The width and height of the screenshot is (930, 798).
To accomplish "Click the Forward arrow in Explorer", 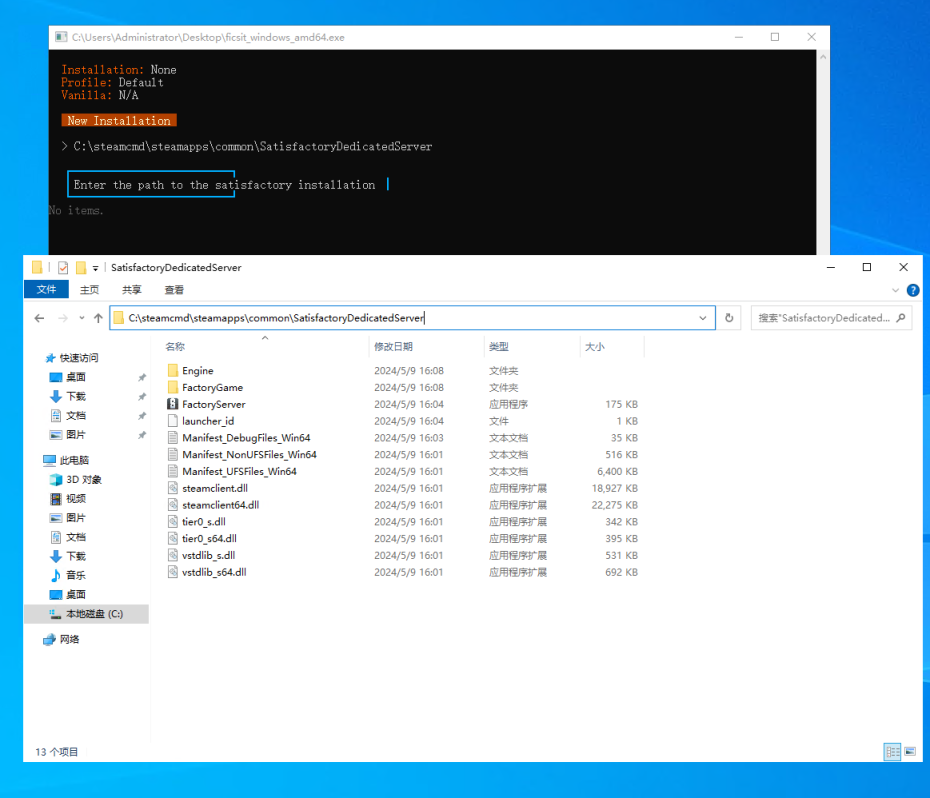I will 63,318.
